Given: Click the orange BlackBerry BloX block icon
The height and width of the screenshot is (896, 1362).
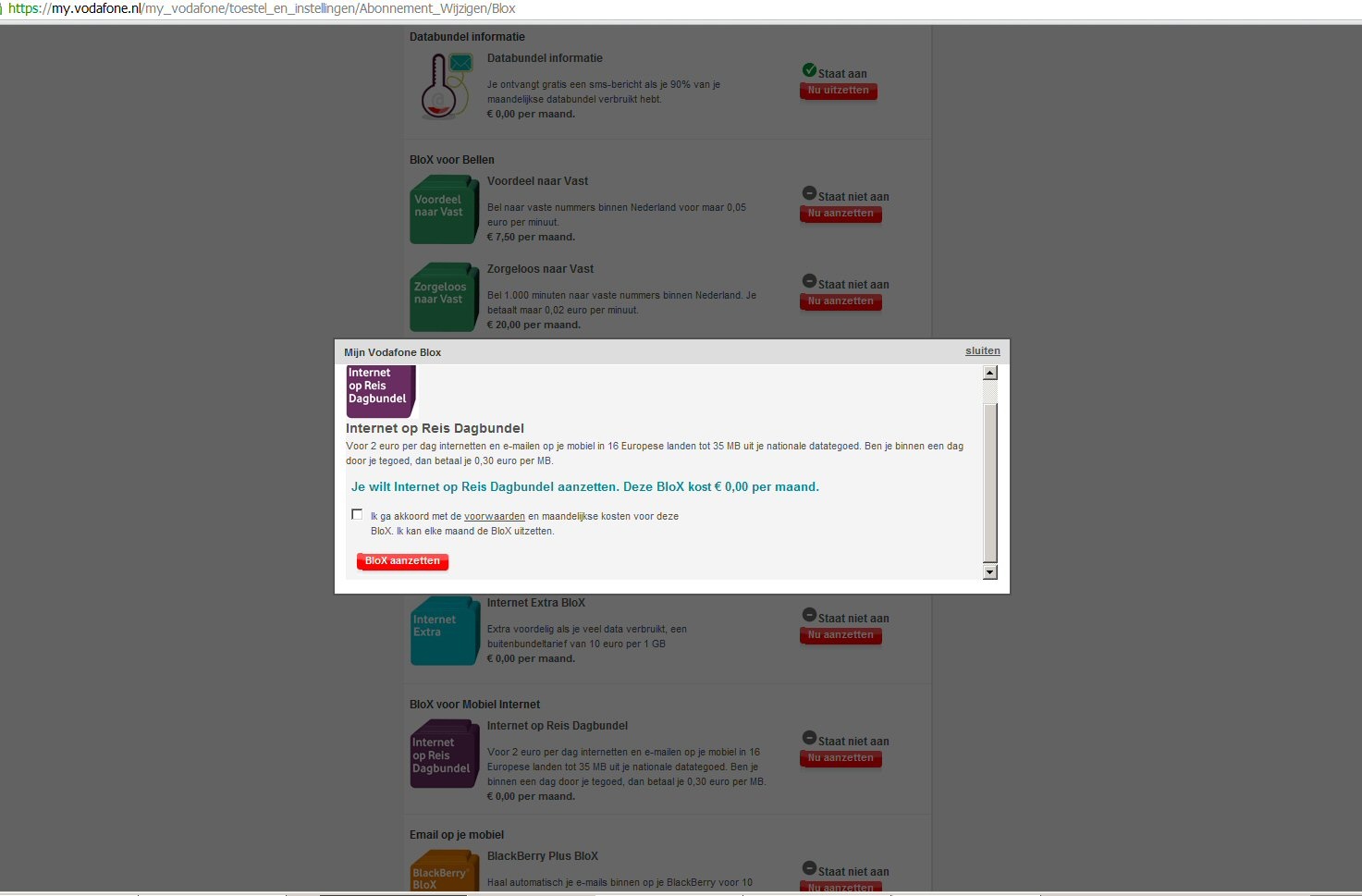Looking at the screenshot, I should click(x=444, y=872).
